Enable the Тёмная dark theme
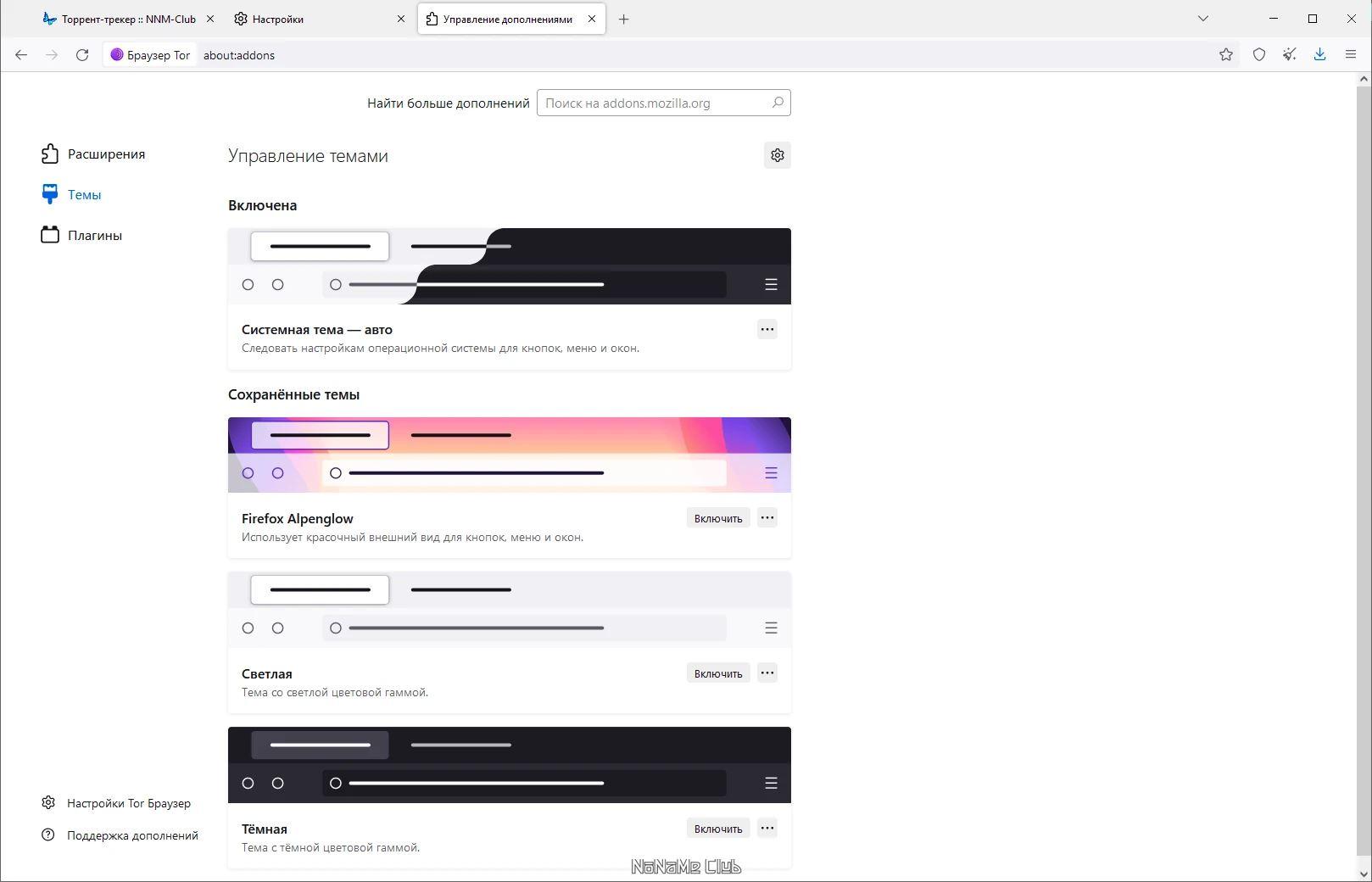Viewport: 1372px width, 882px height. click(718, 829)
